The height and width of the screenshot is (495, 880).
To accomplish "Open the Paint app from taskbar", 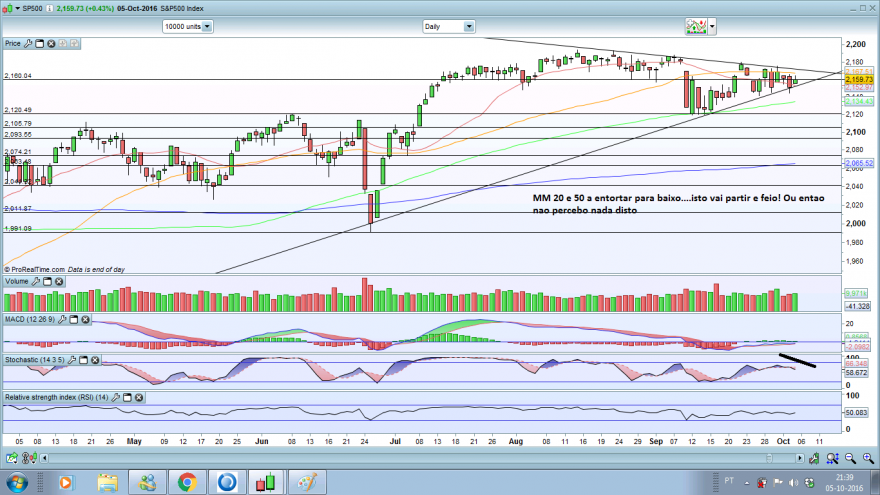I will pos(306,483).
